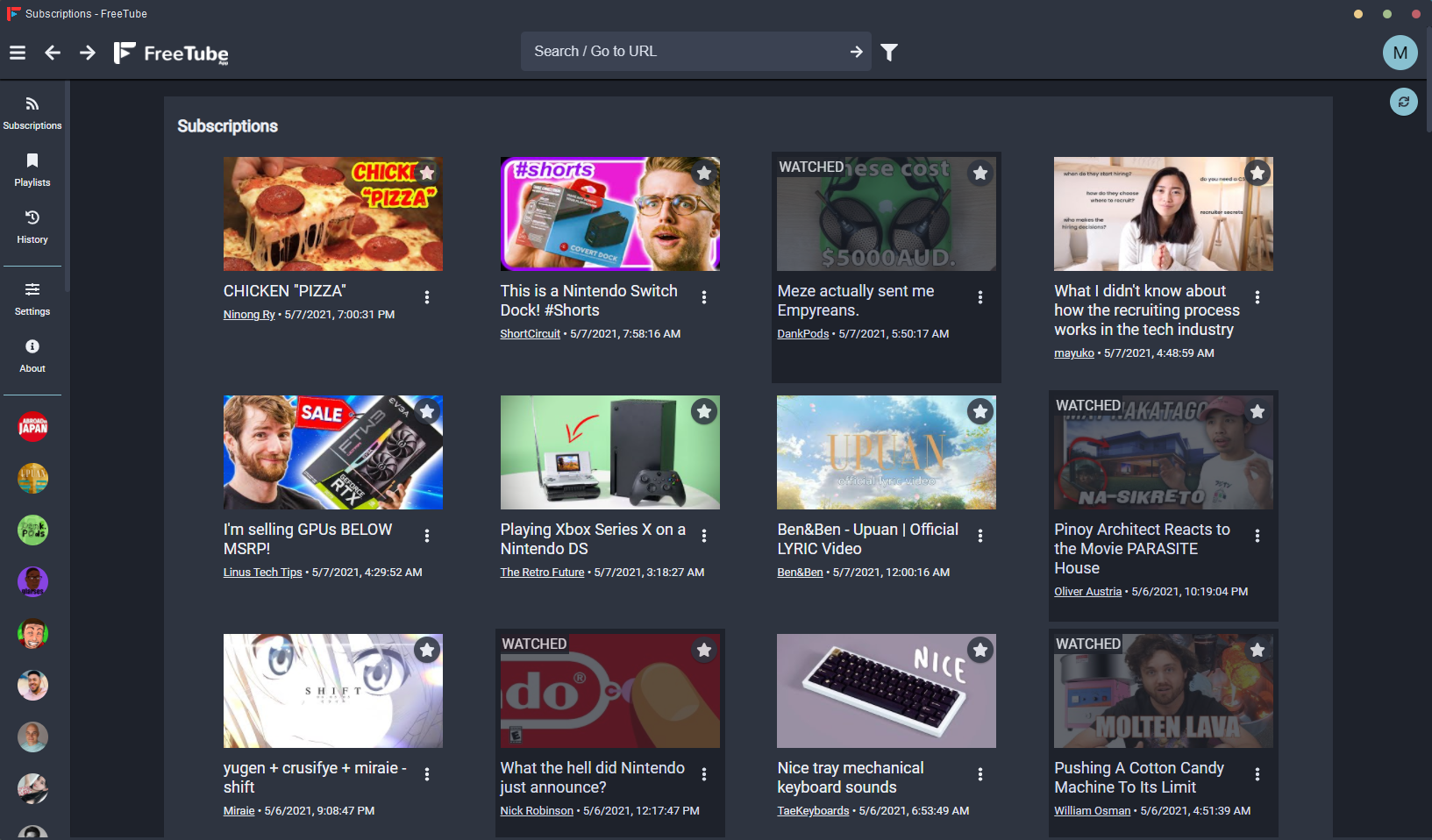Open options menu for Pinoy Architect video
Image resolution: width=1432 pixels, height=840 pixels.
coord(1257,536)
